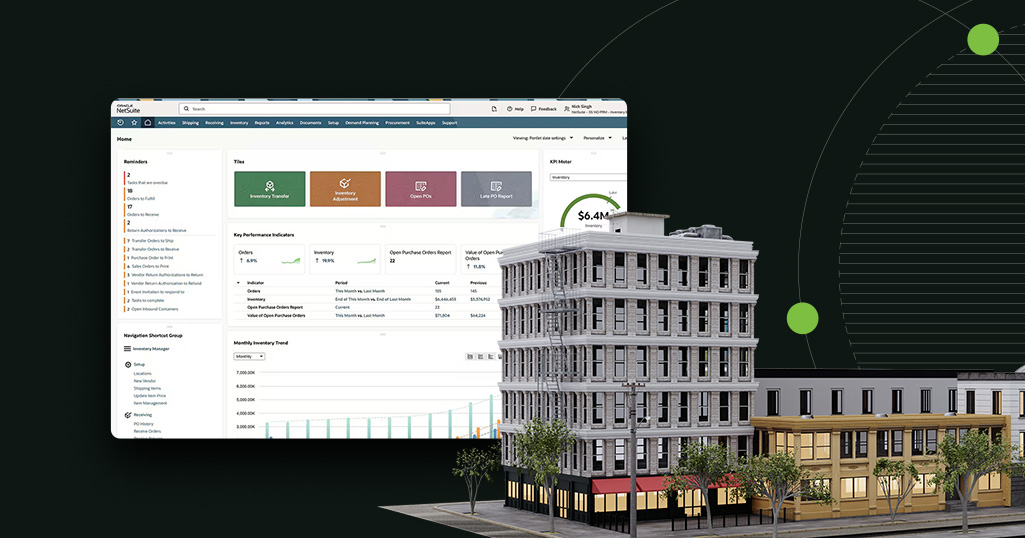Expand the Monthly dropdown in Inventory Trend

pyautogui.click(x=249, y=356)
